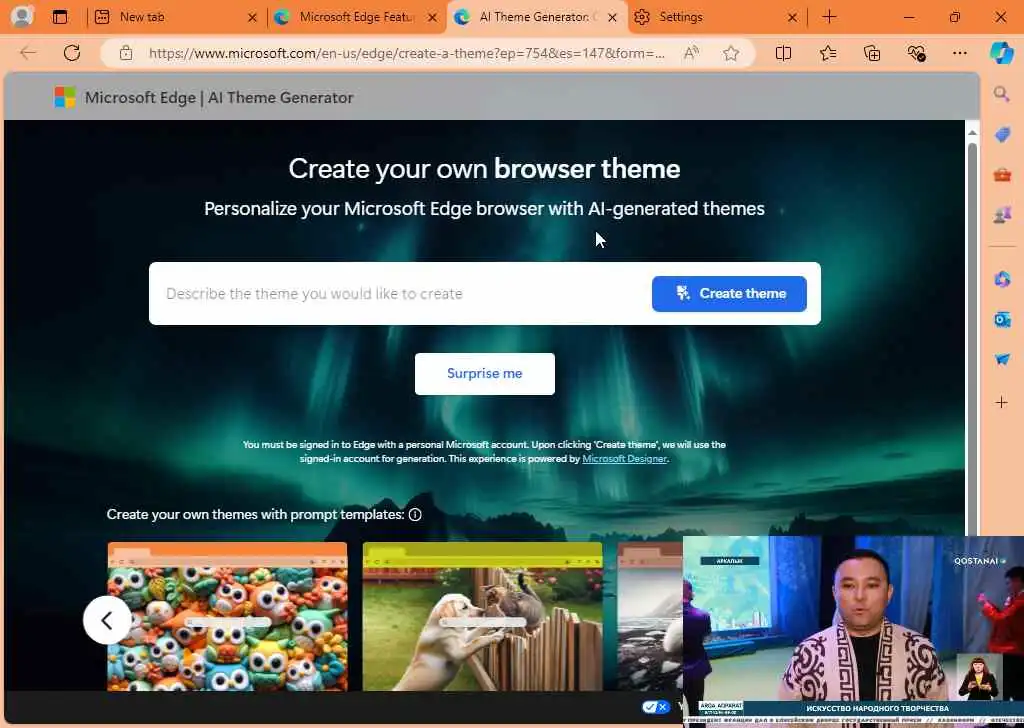This screenshot has width=1024, height=728.
Task: Switch to the New tab tab
Action: point(174,17)
